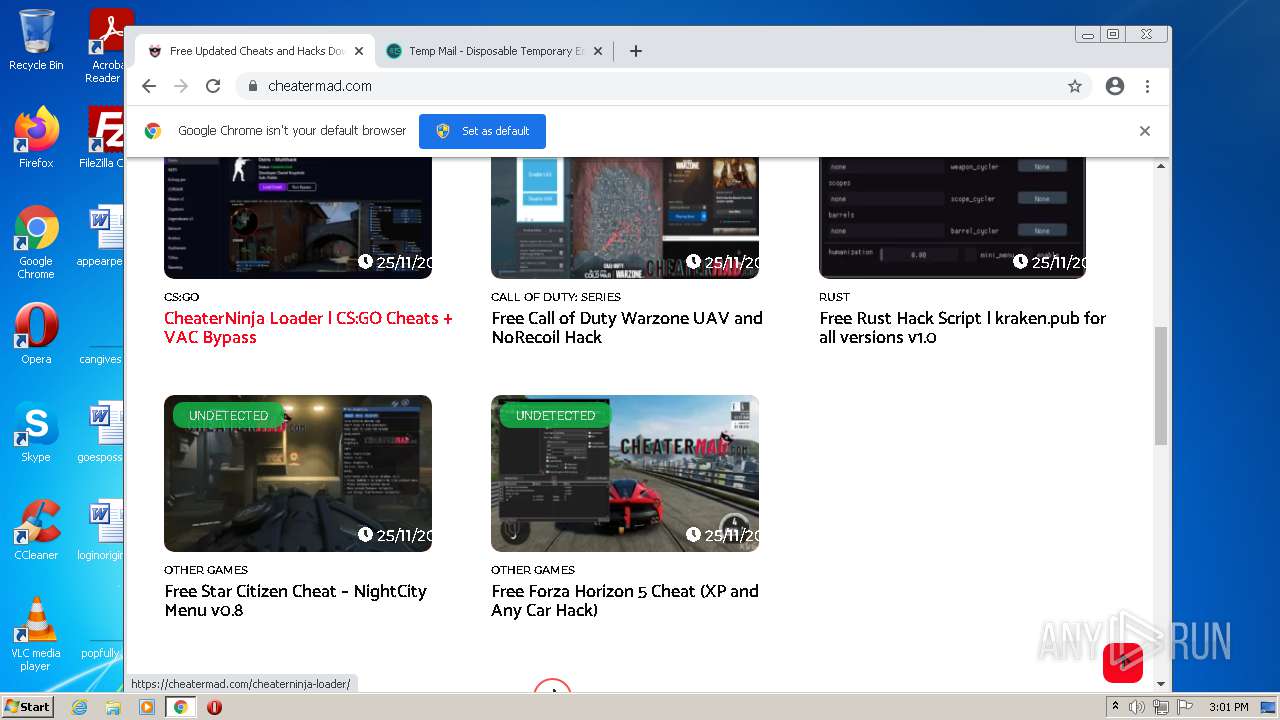Click OTHER GAMES label above Forza Horizon
This screenshot has width=1280, height=720.
pyautogui.click(x=533, y=570)
